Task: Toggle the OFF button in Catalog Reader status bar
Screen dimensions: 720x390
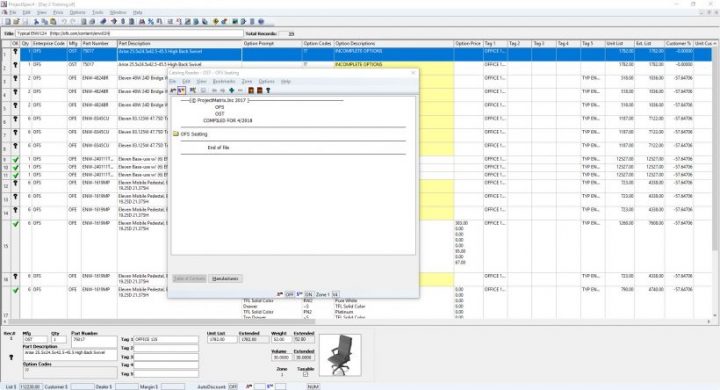Action: 289,294
